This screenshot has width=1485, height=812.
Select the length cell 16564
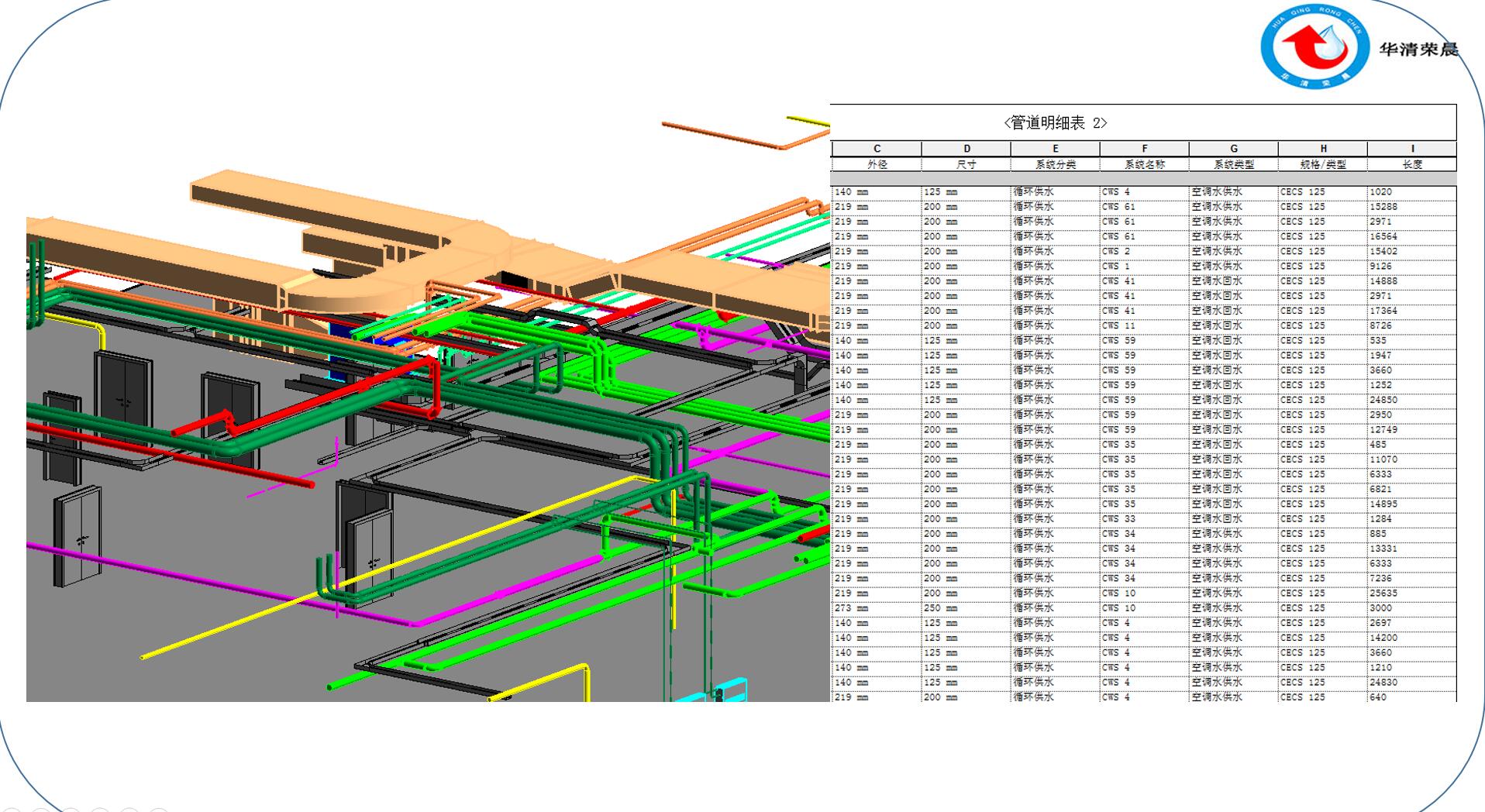point(1412,236)
